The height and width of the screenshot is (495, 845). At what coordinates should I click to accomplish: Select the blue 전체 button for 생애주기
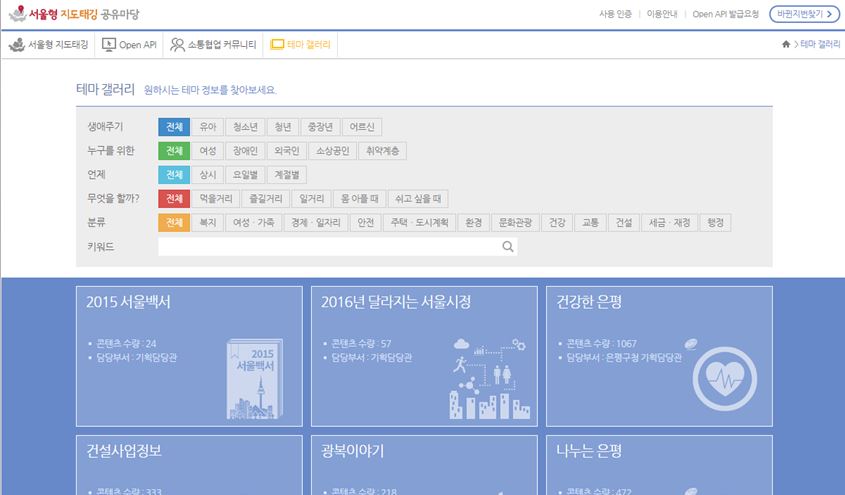[174, 127]
